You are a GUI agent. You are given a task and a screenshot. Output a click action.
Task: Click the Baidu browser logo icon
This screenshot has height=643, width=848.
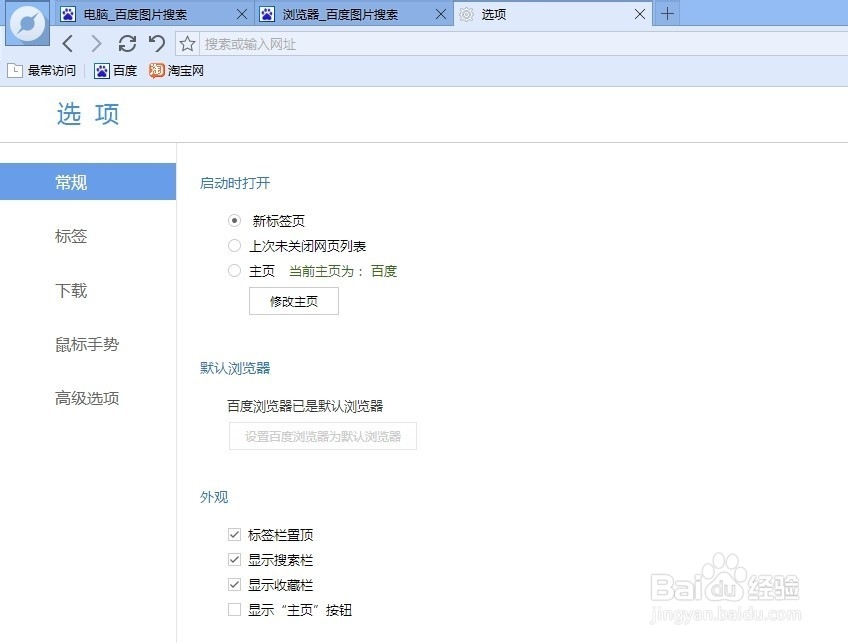(28, 24)
